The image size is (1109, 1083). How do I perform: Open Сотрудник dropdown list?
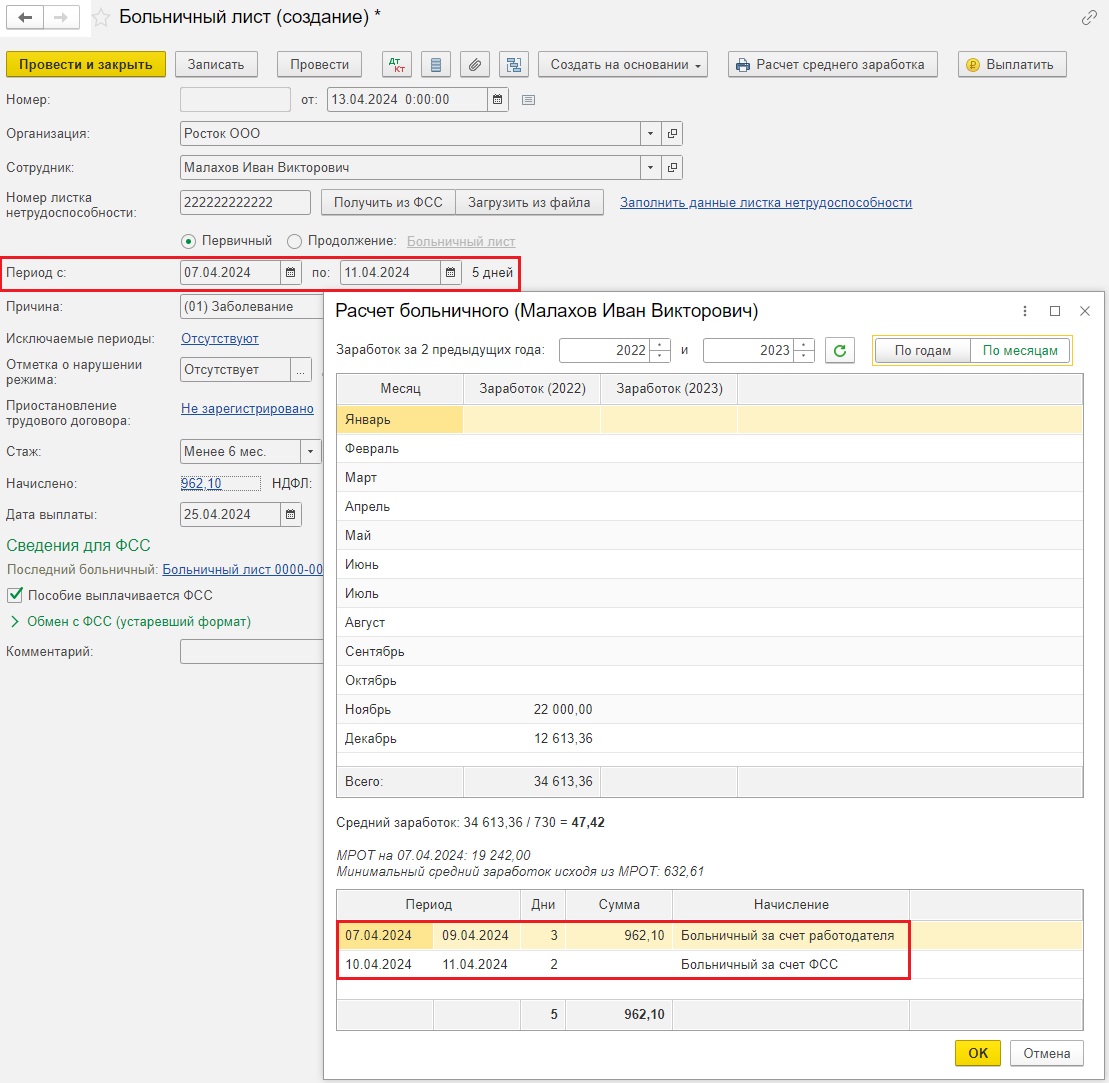click(x=650, y=168)
